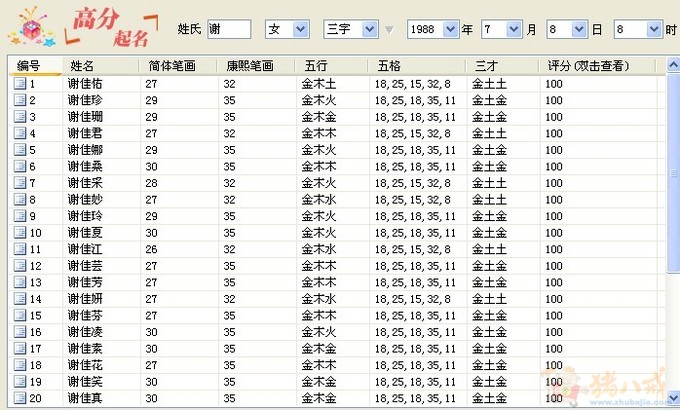Sort by the 三才 column header

tap(502, 66)
